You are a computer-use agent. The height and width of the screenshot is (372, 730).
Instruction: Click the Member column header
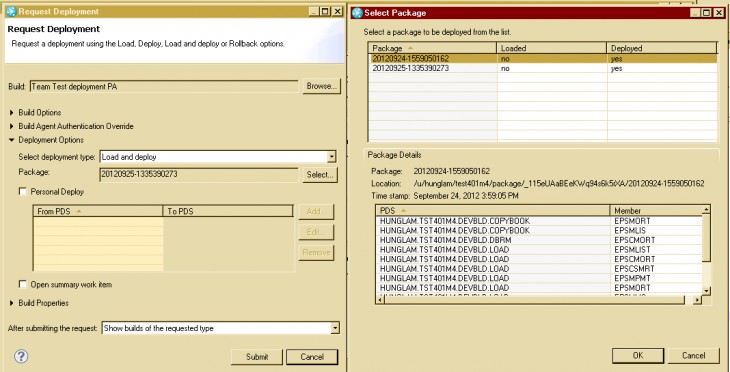[x=656, y=211]
